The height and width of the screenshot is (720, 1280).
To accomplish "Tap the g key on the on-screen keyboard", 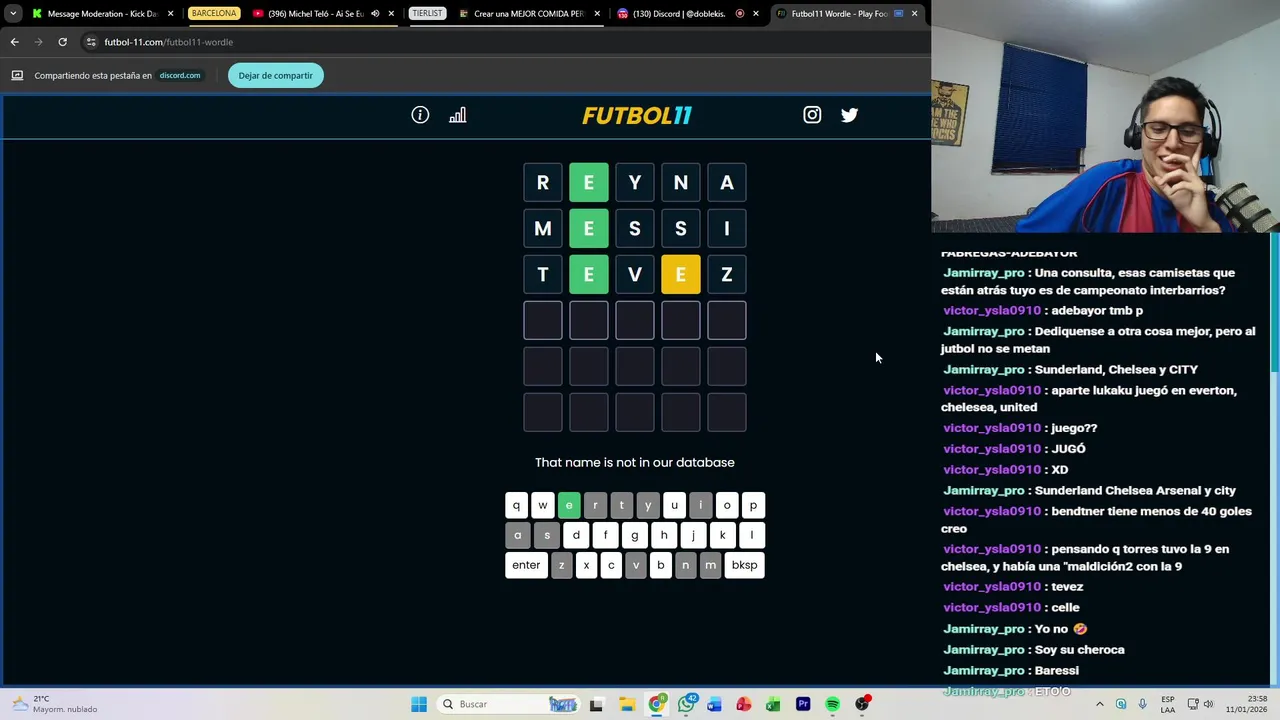I will pos(634,535).
